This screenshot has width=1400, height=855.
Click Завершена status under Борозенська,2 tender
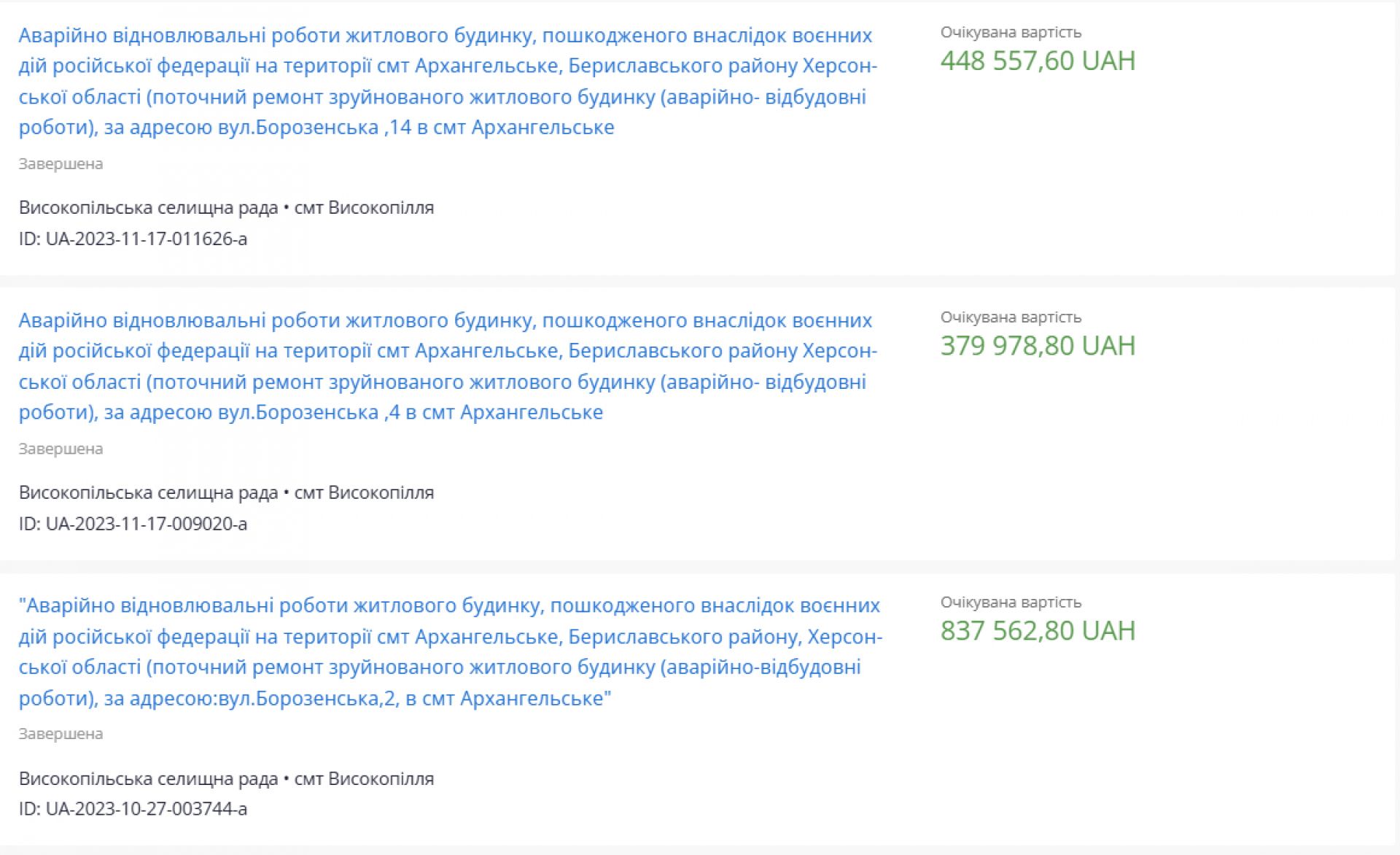pyautogui.click(x=61, y=734)
